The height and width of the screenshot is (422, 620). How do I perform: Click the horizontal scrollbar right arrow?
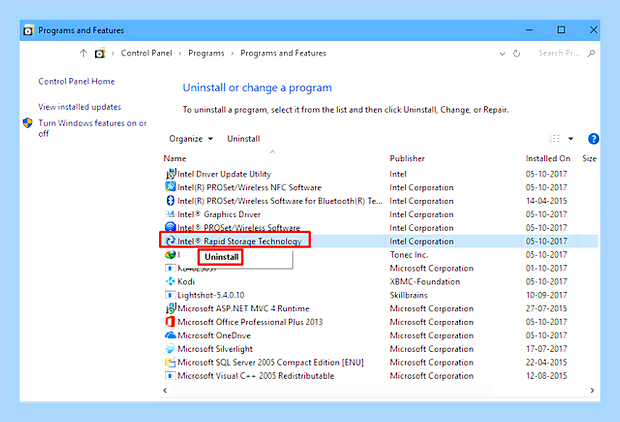click(592, 390)
